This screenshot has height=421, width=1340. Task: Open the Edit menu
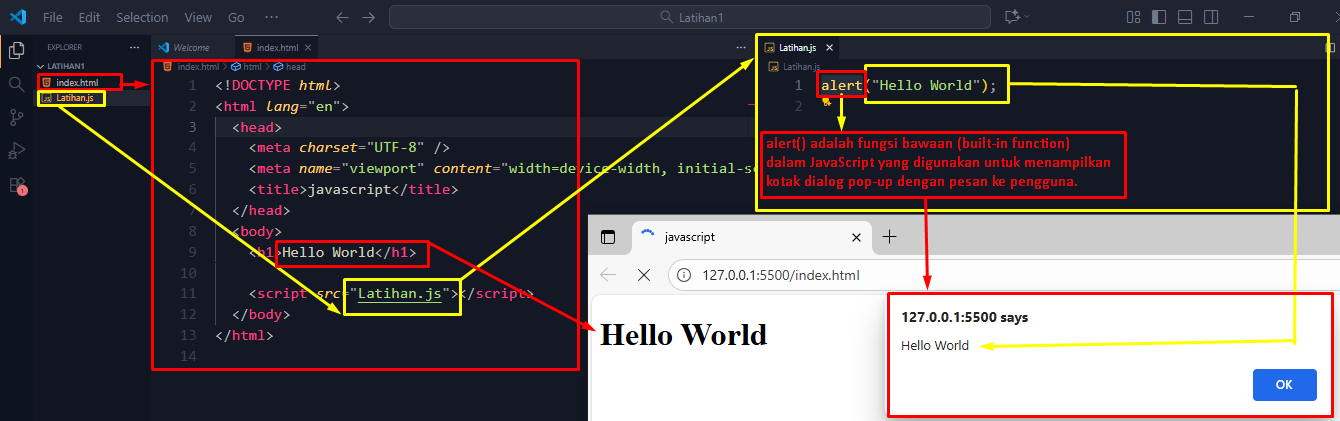89,18
